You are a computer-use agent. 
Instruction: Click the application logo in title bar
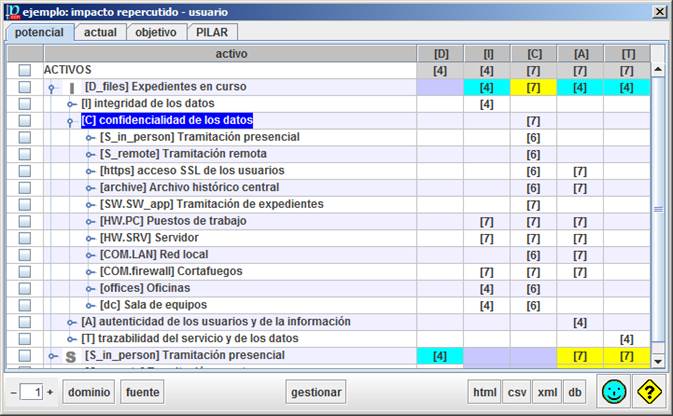pyautogui.click(x=12, y=10)
